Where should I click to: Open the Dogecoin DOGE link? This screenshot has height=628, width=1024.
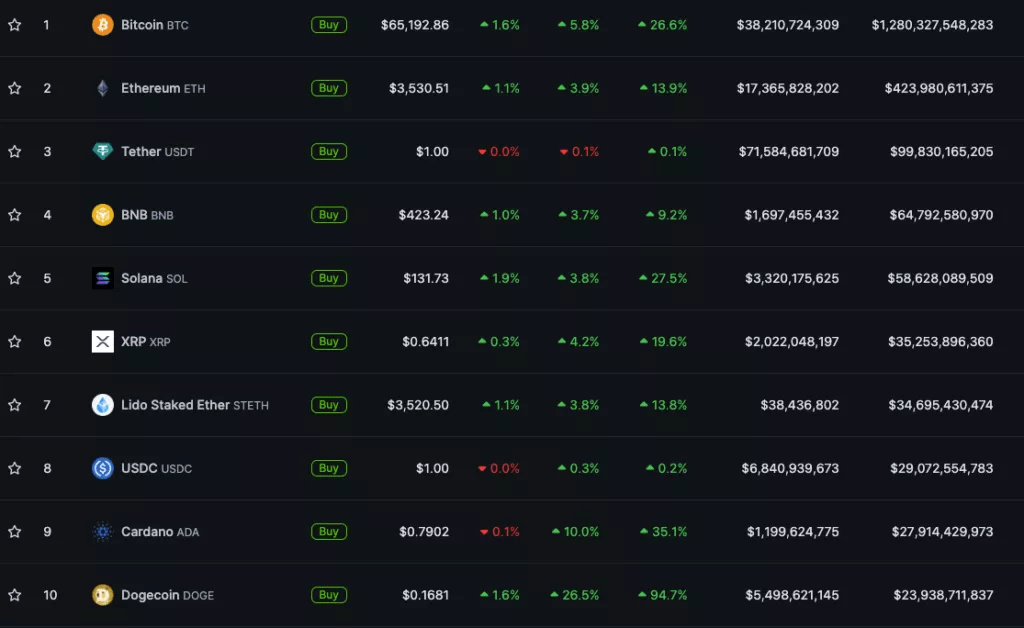click(167, 595)
